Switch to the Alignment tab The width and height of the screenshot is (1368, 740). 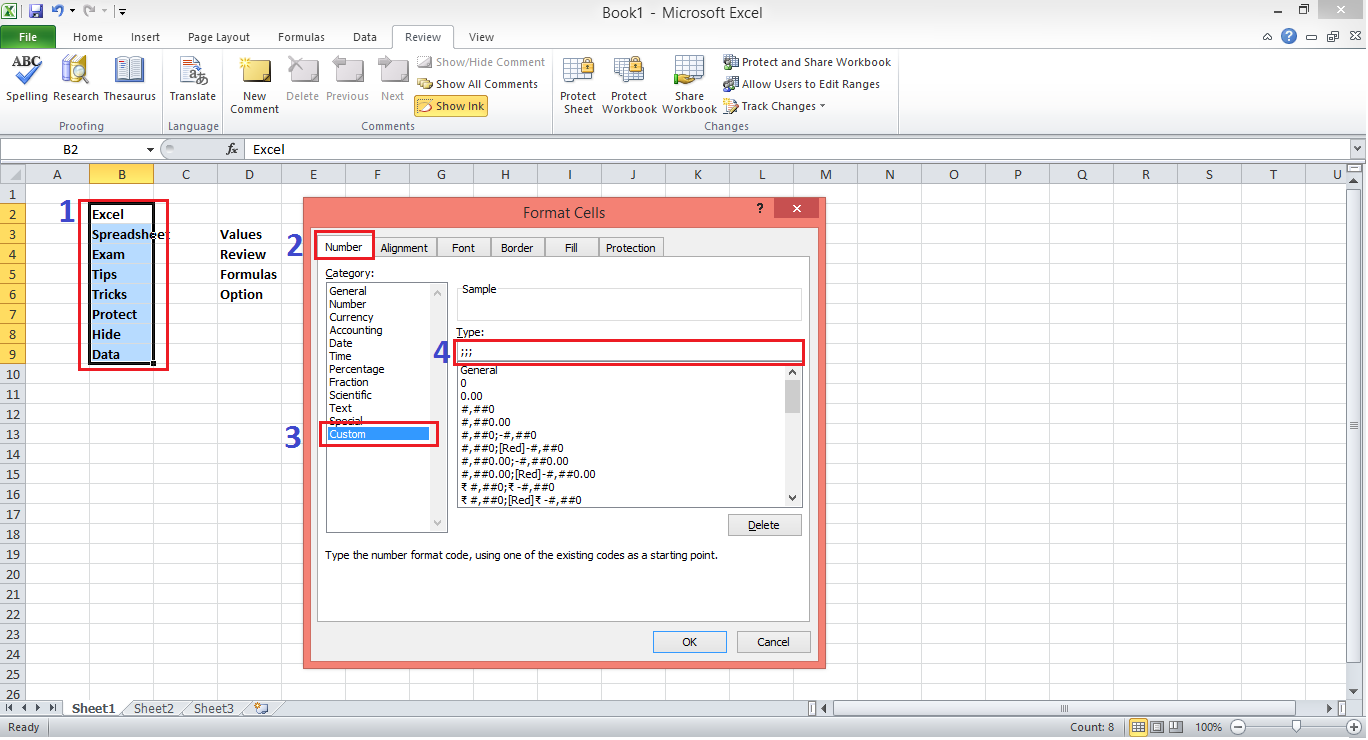[404, 247]
